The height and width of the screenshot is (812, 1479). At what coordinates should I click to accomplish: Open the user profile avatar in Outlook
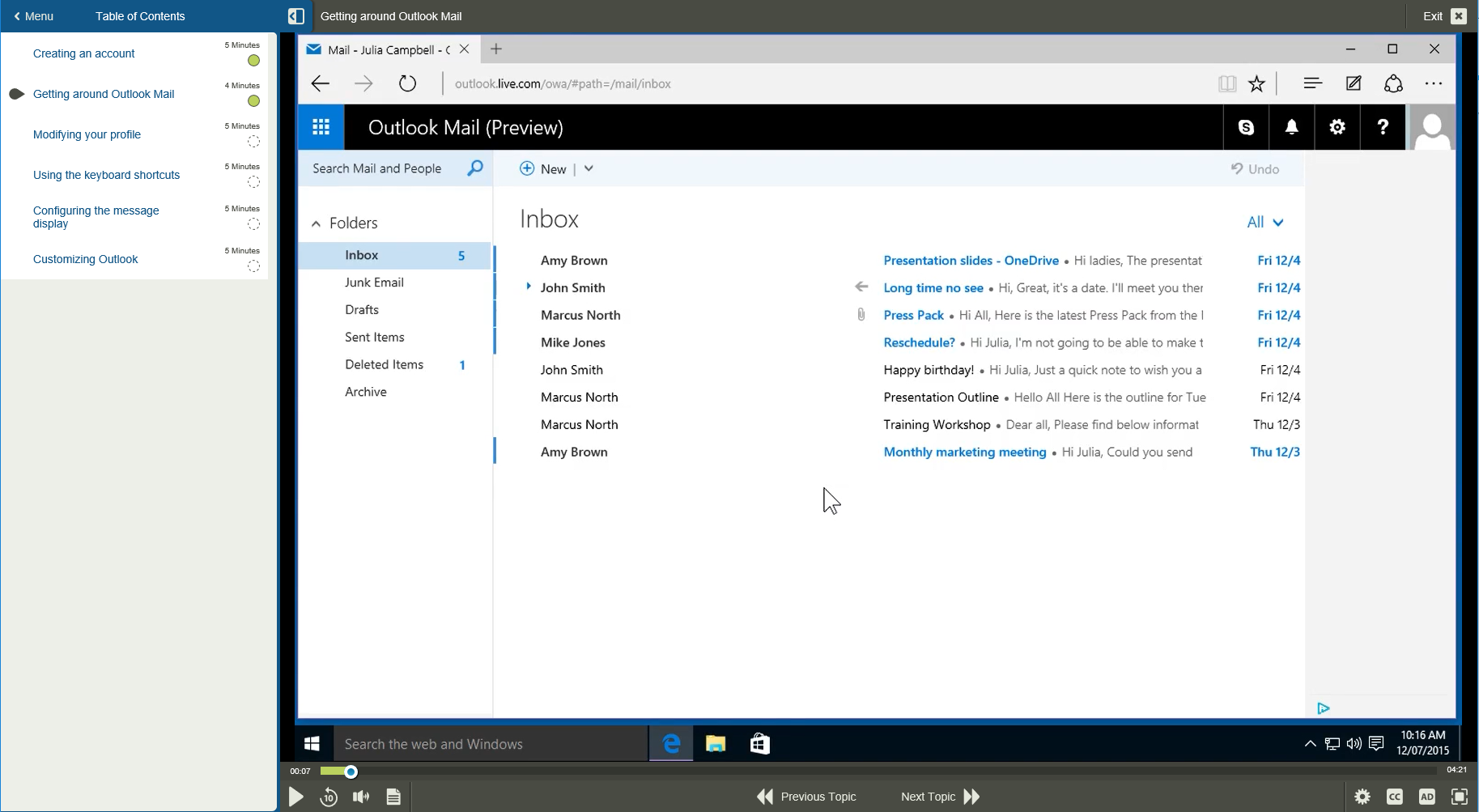click(x=1432, y=127)
